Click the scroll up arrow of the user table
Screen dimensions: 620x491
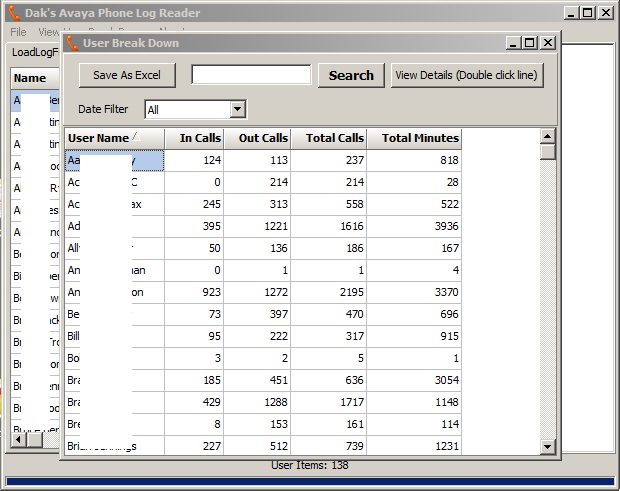pyautogui.click(x=547, y=136)
